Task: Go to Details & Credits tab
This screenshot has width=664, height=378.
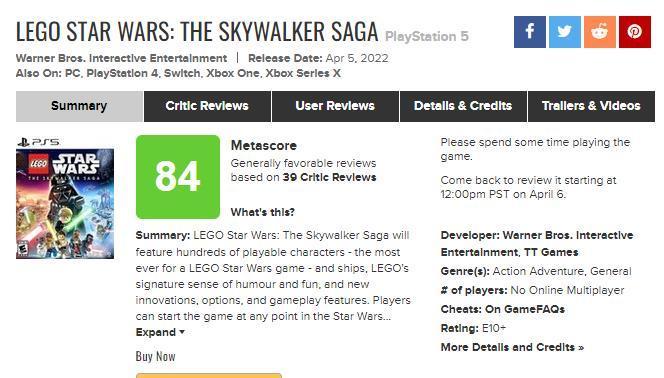Action: click(x=463, y=106)
